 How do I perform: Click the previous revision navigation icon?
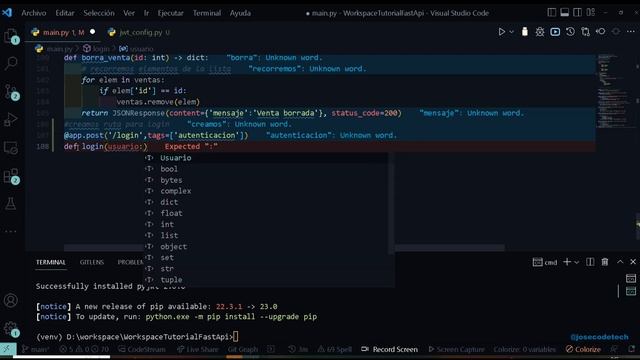[600, 32]
